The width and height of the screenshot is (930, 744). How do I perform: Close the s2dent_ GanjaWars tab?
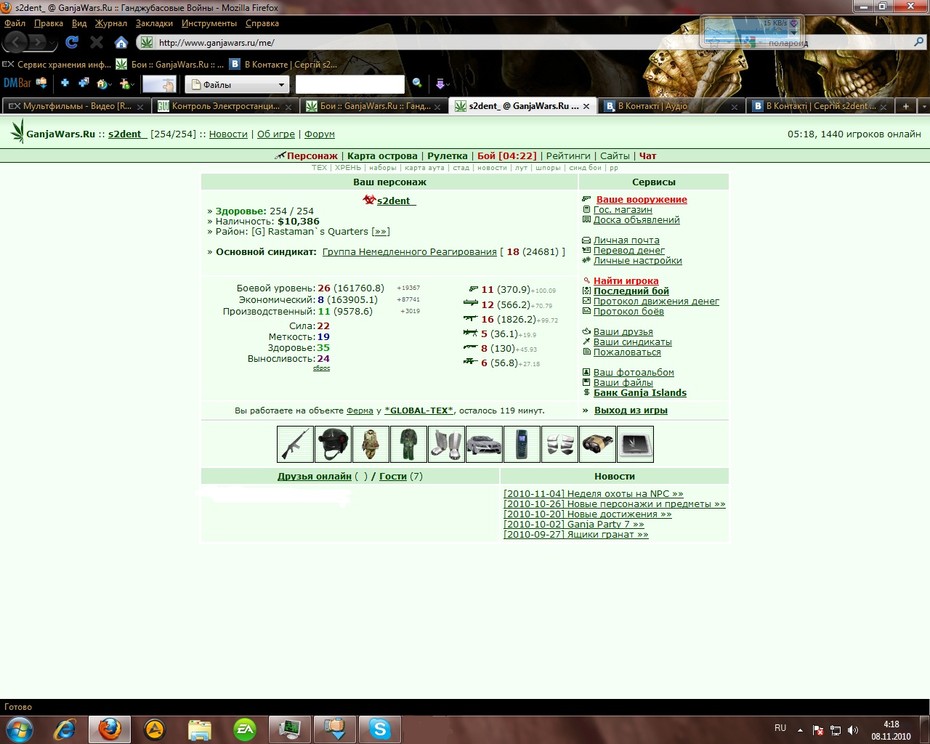[586, 106]
